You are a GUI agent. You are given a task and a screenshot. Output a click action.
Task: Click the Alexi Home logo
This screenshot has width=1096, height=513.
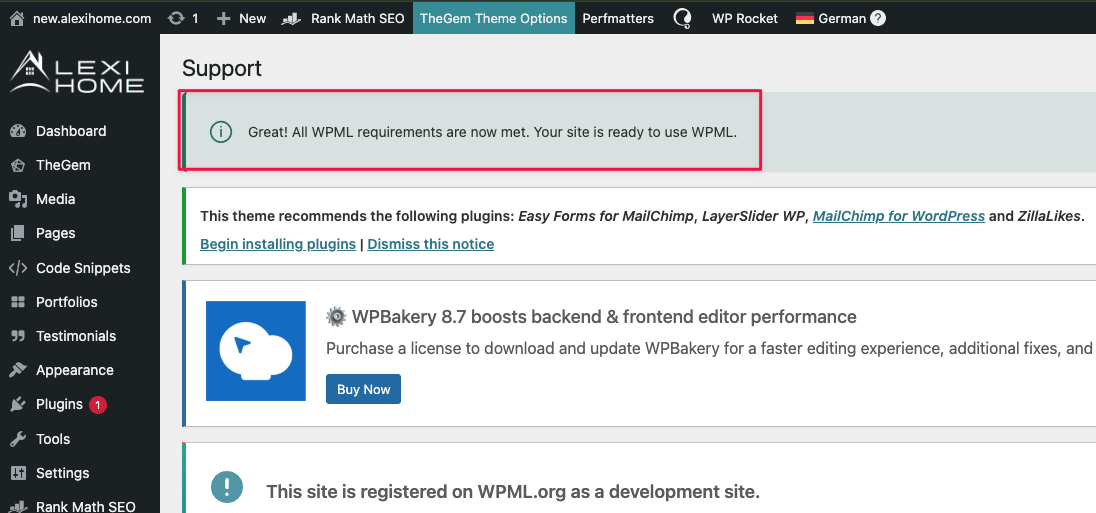78,73
